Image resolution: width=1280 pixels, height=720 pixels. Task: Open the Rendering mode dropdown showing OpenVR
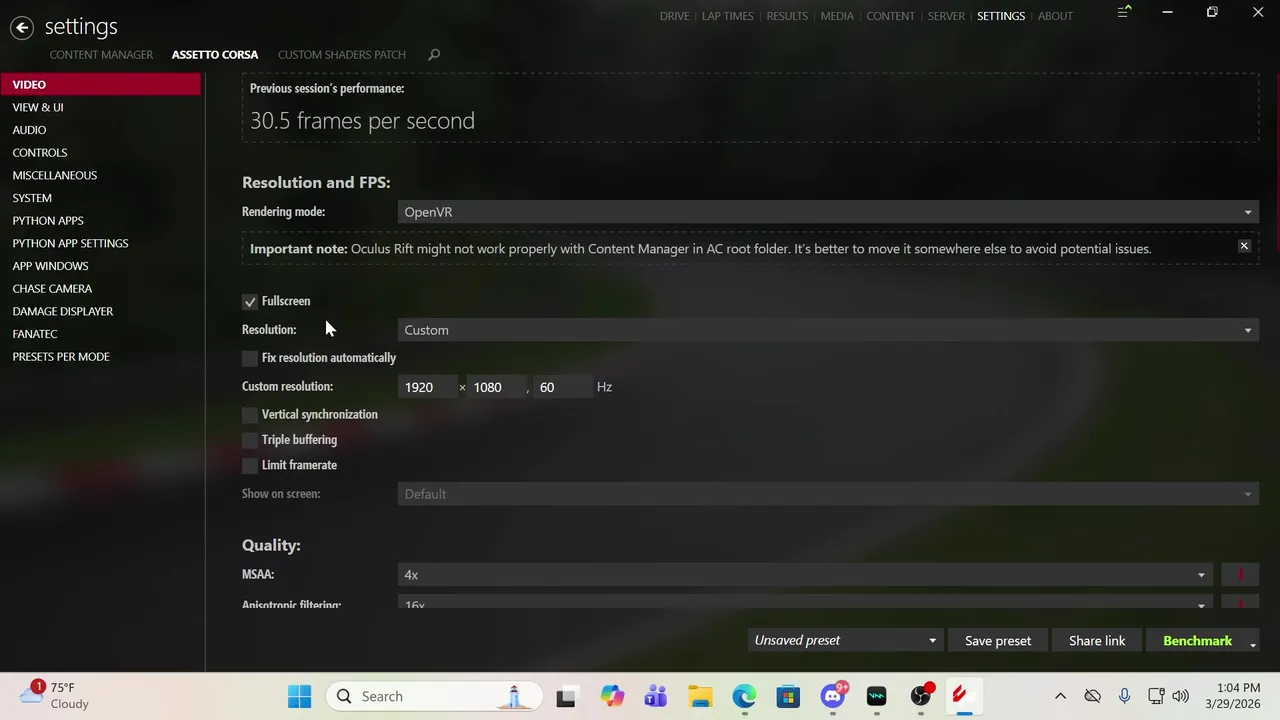click(828, 212)
